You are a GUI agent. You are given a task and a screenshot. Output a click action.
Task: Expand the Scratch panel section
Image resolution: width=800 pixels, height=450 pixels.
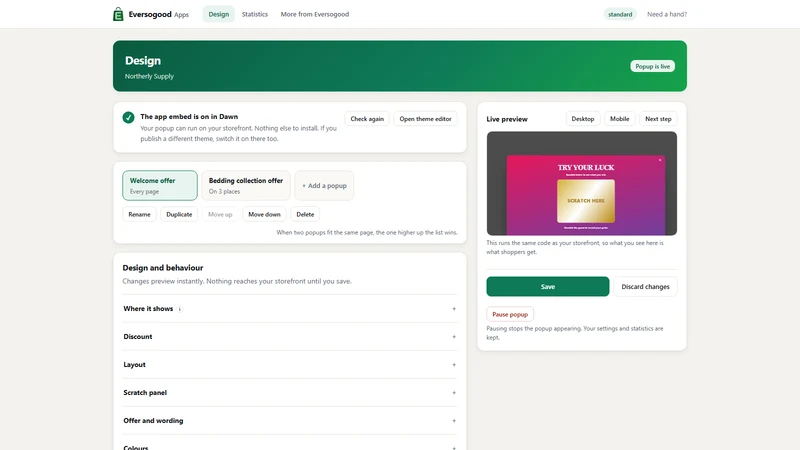[x=290, y=393]
